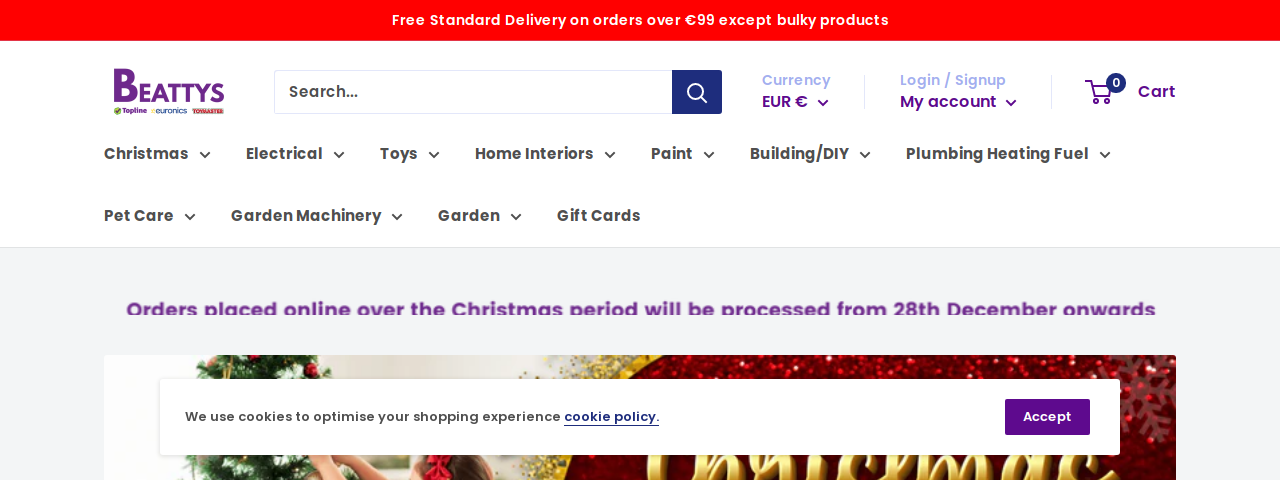Expand the Toys category chevron

434,155
